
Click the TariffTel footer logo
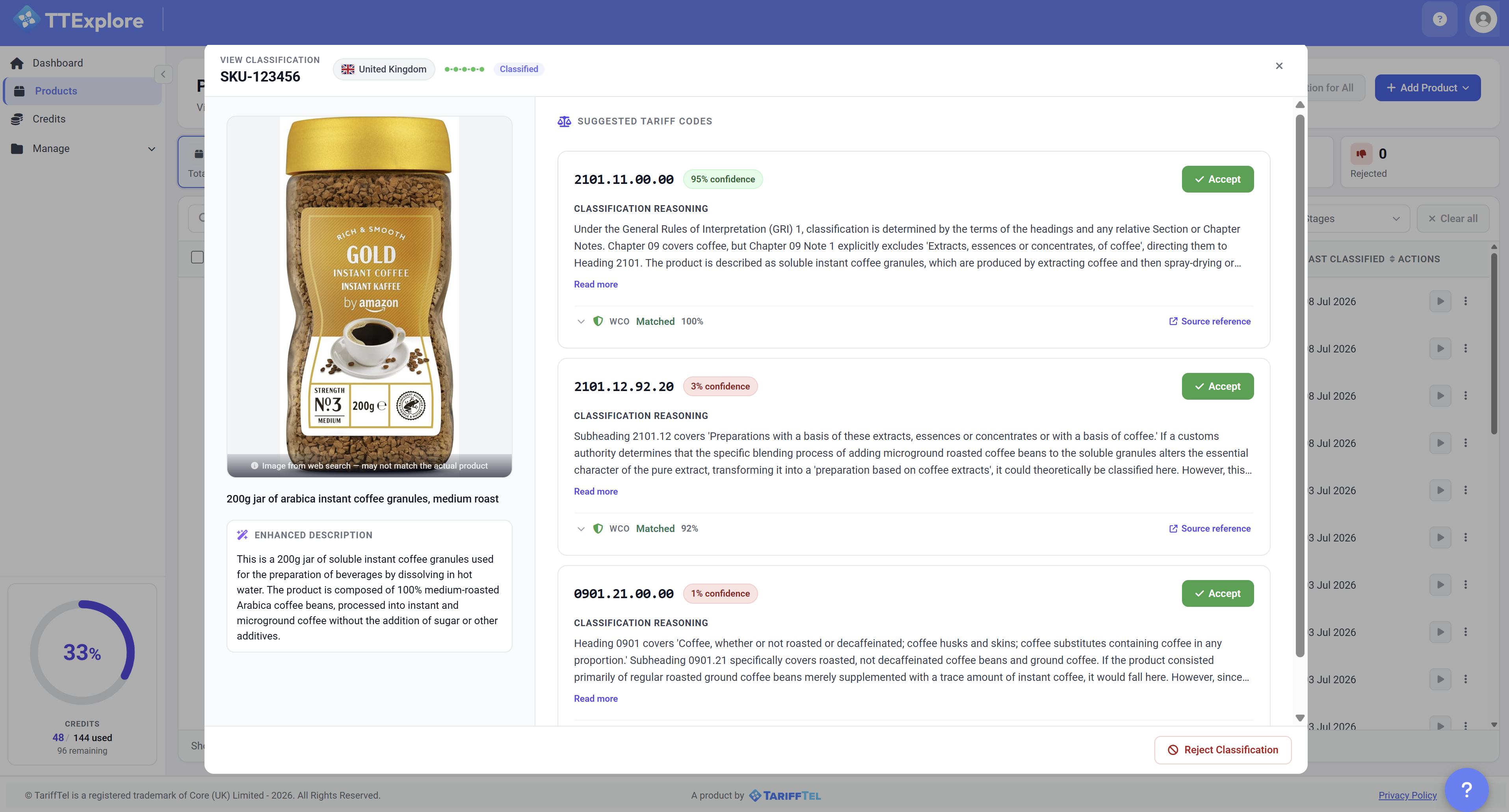(784, 795)
